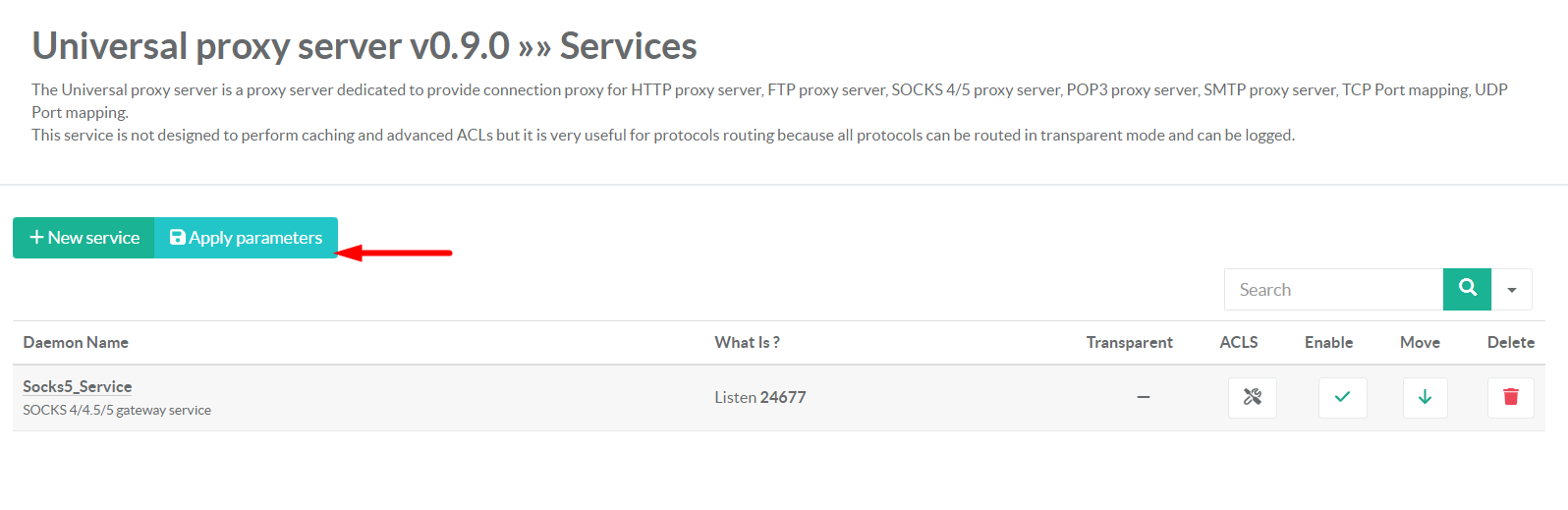1568x510 pixels.
Task: Delete Socks5_Service using the trash icon
Action: [1510, 398]
